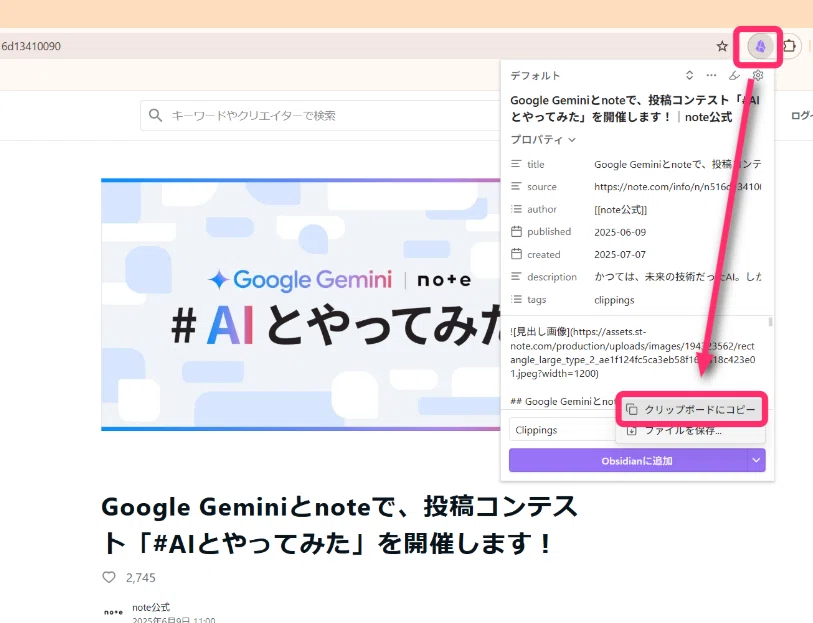
Task: Edit the created date 2025-07-07
Action: click(x=620, y=254)
